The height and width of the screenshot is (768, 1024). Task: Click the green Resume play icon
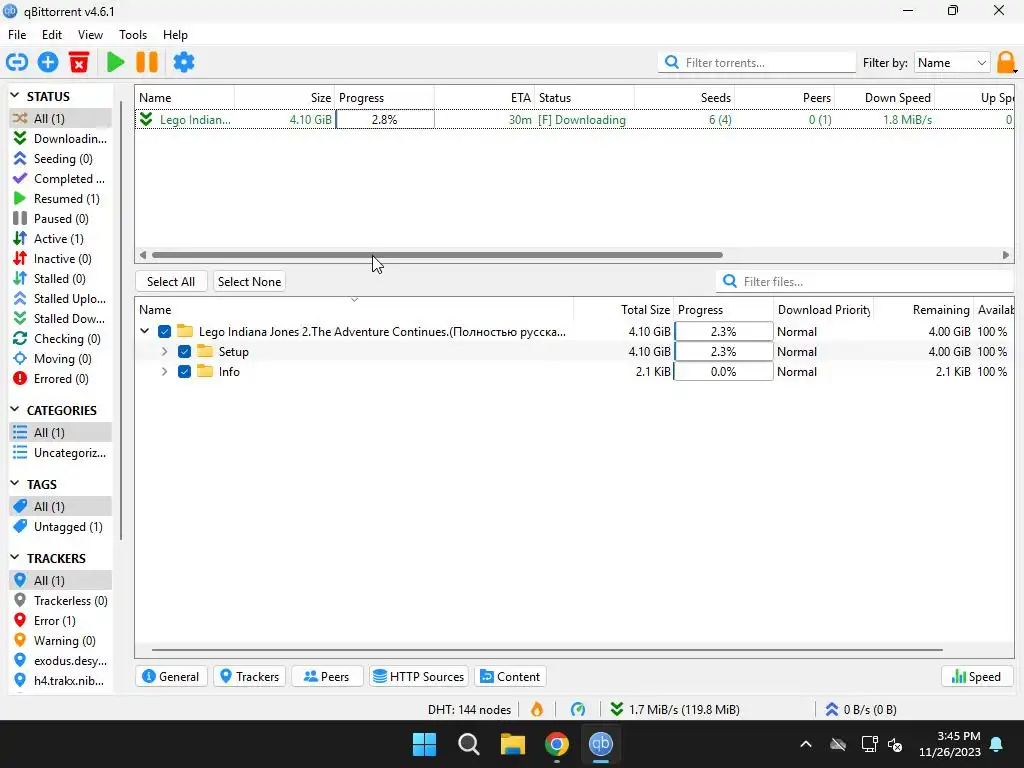click(116, 62)
